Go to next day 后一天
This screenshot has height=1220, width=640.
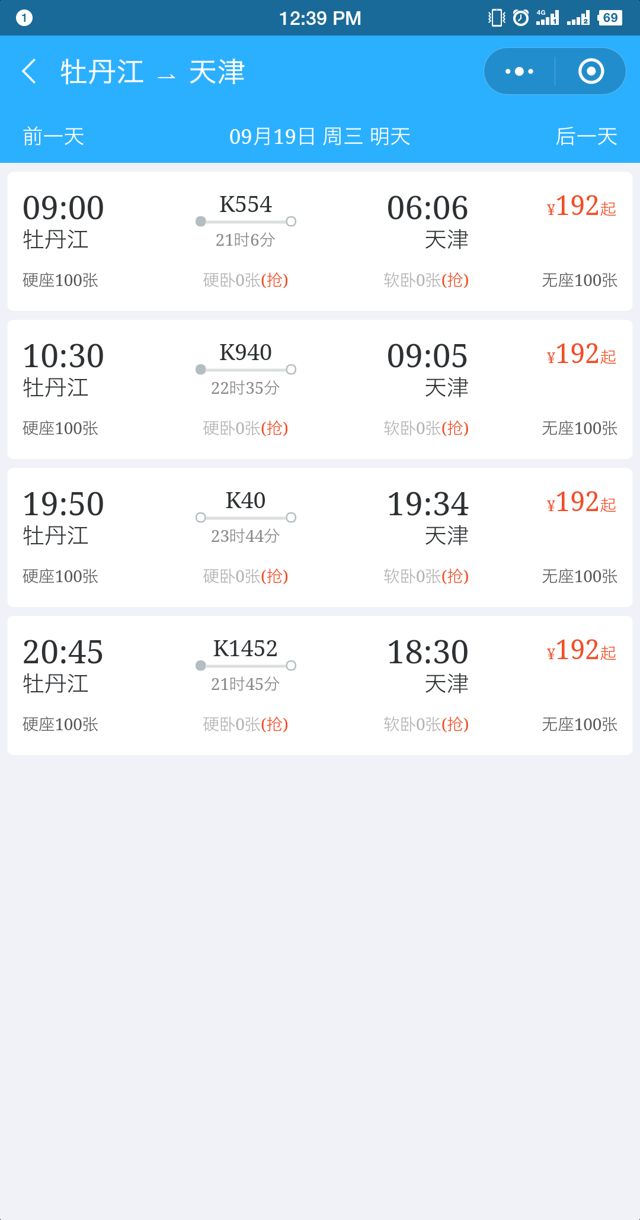(586, 137)
